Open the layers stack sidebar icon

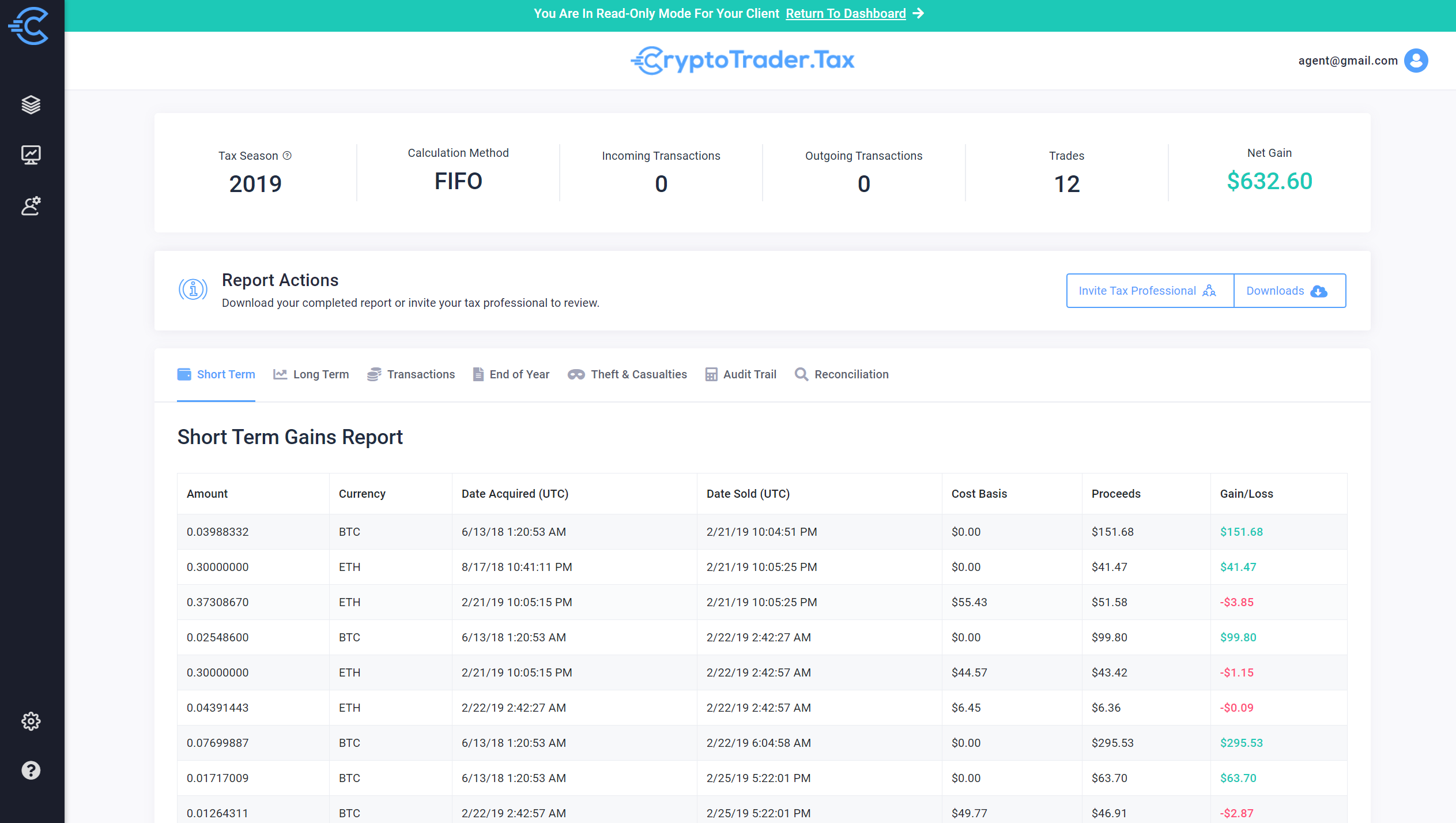tap(31, 105)
